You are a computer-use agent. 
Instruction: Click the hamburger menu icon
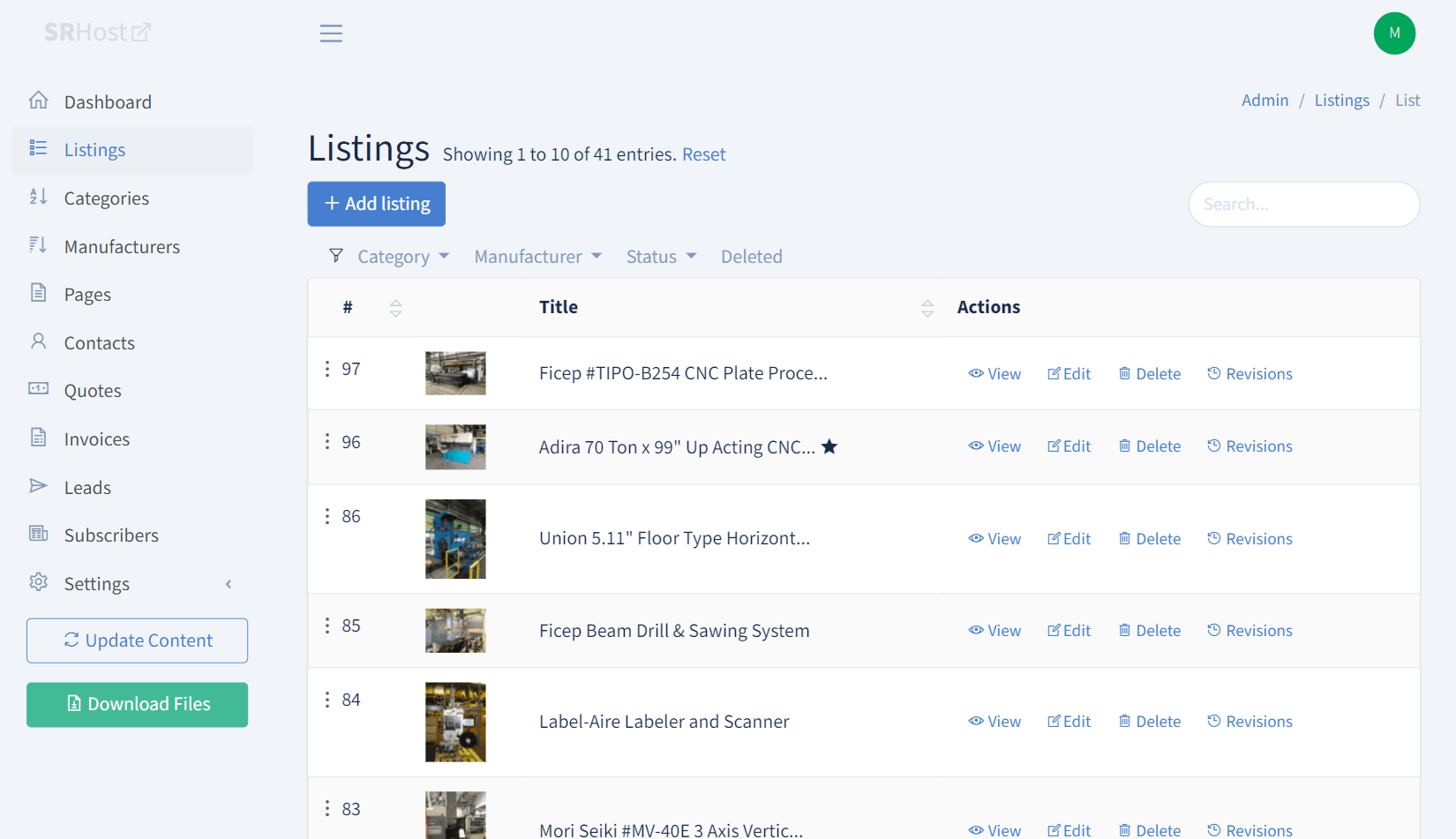(x=331, y=34)
